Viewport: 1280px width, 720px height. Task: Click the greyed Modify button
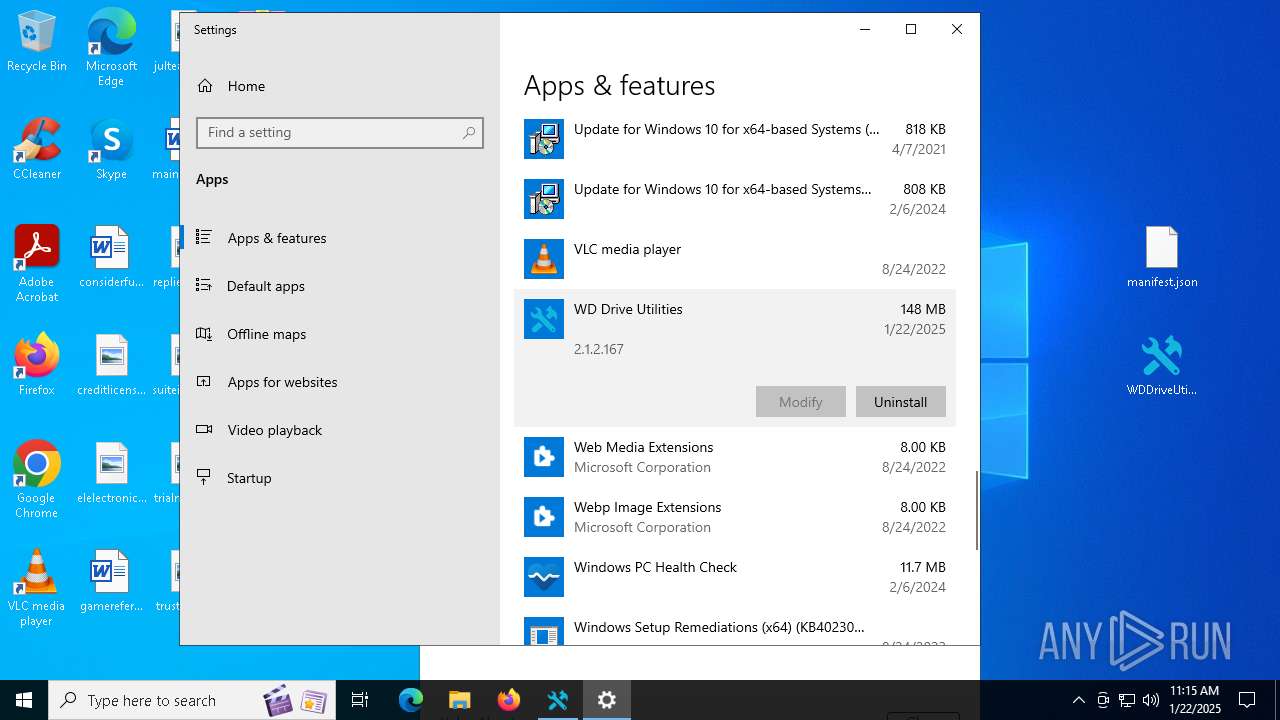click(x=801, y=402)
